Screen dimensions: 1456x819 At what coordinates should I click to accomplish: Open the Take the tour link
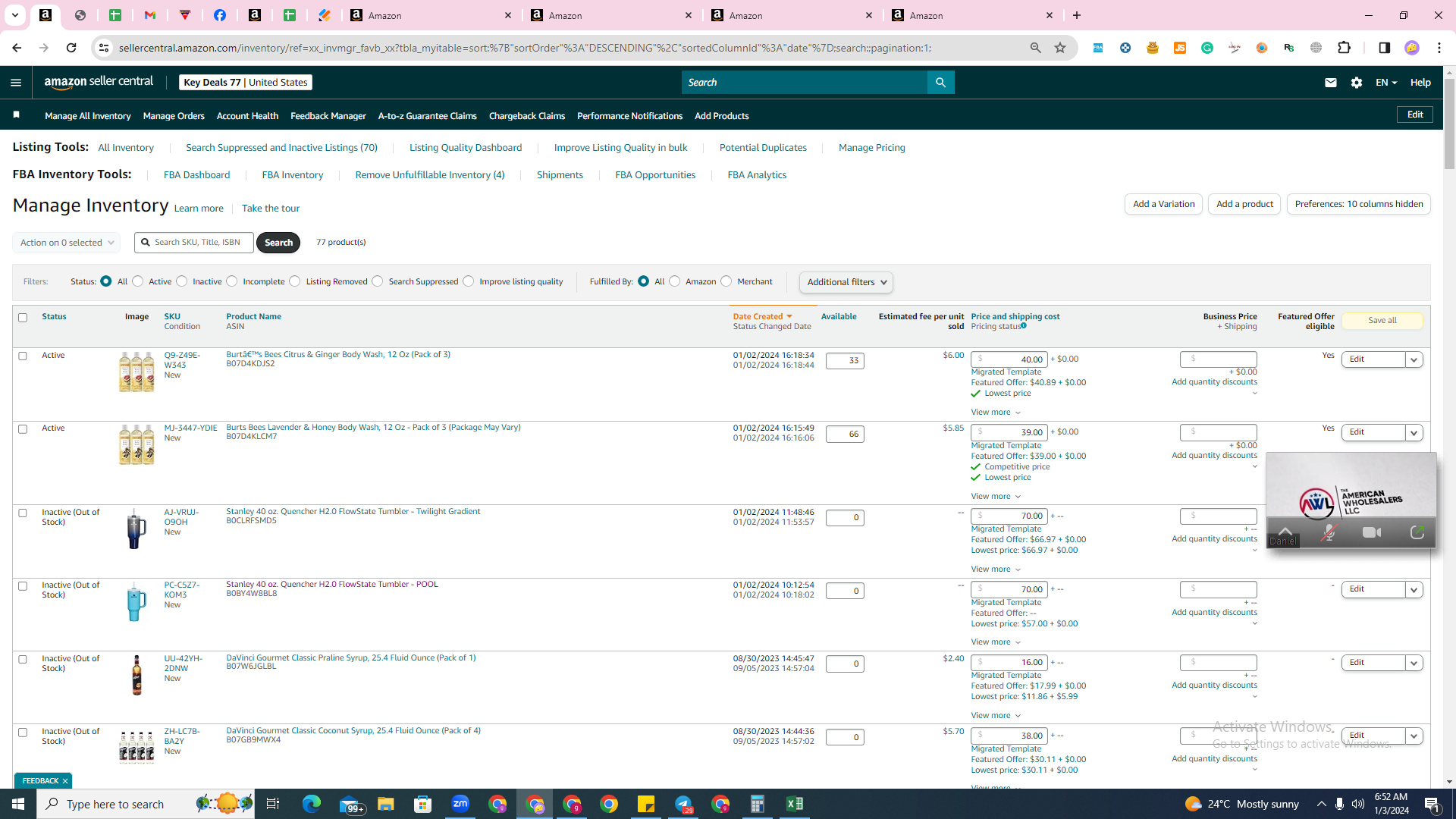coord(271,209)
